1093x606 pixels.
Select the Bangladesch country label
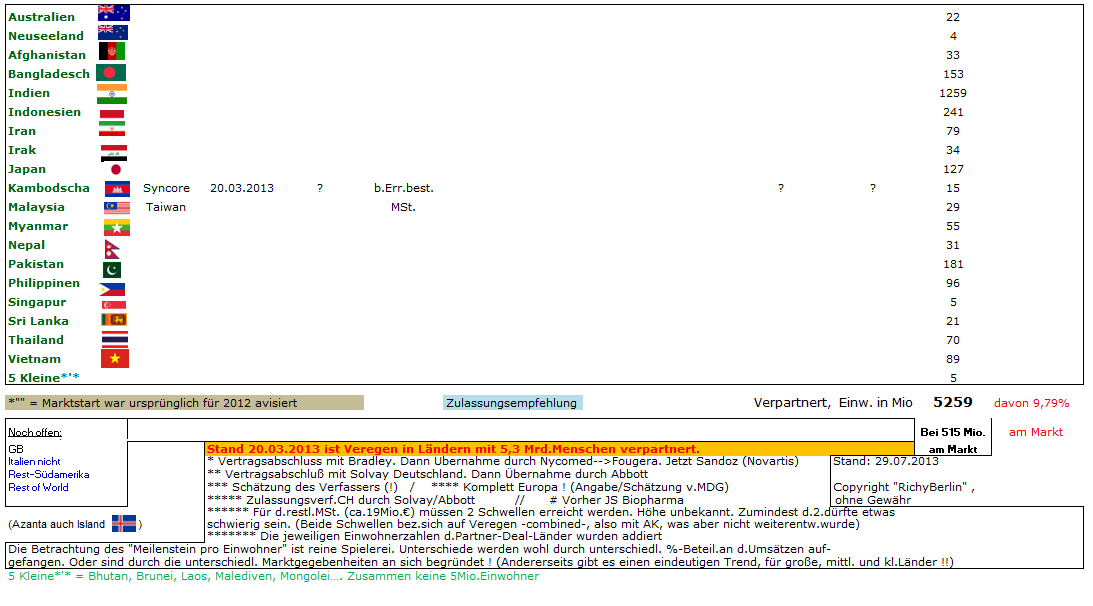49,74
